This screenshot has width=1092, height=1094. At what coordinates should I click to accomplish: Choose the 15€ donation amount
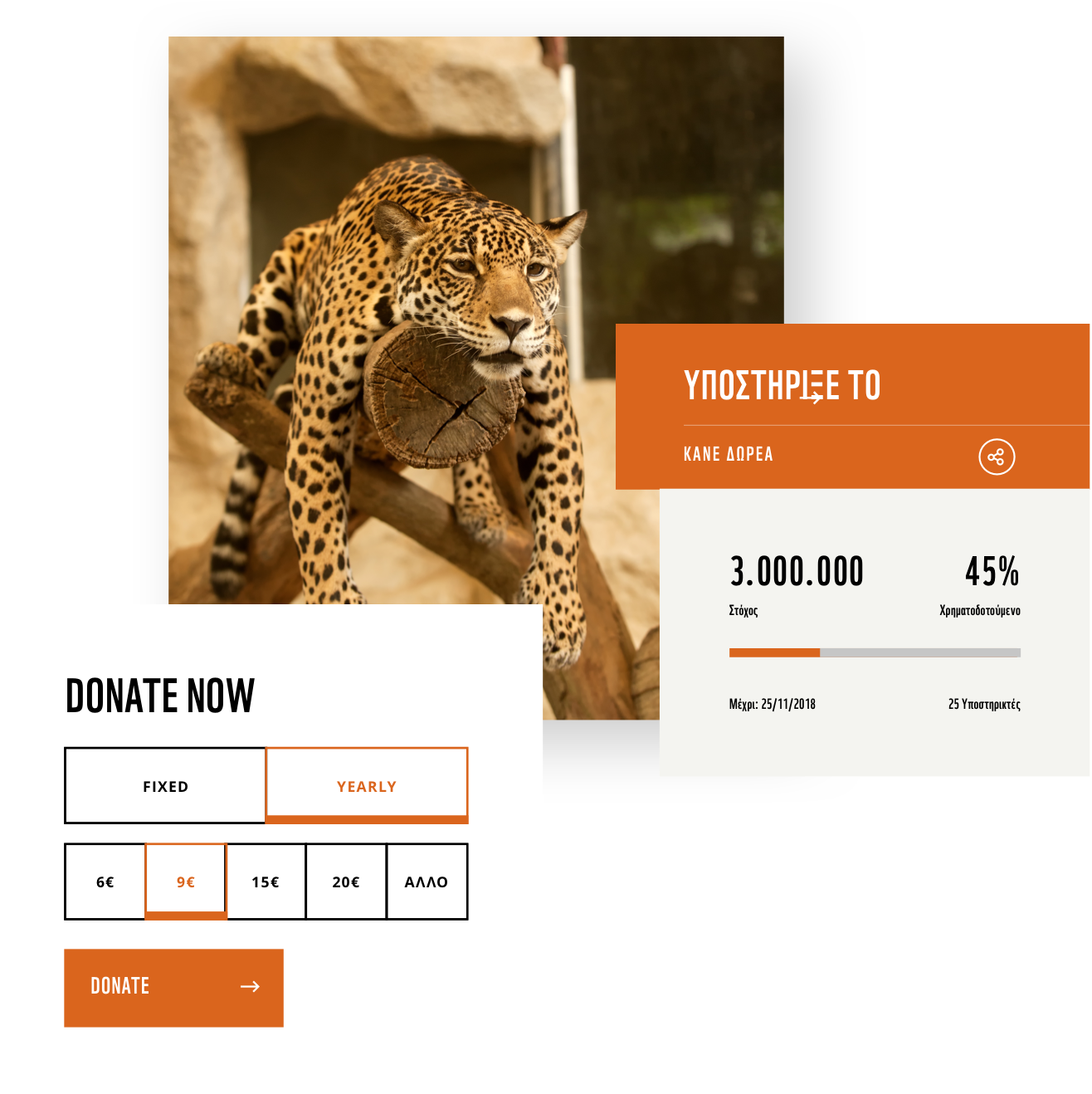point(266,882)
